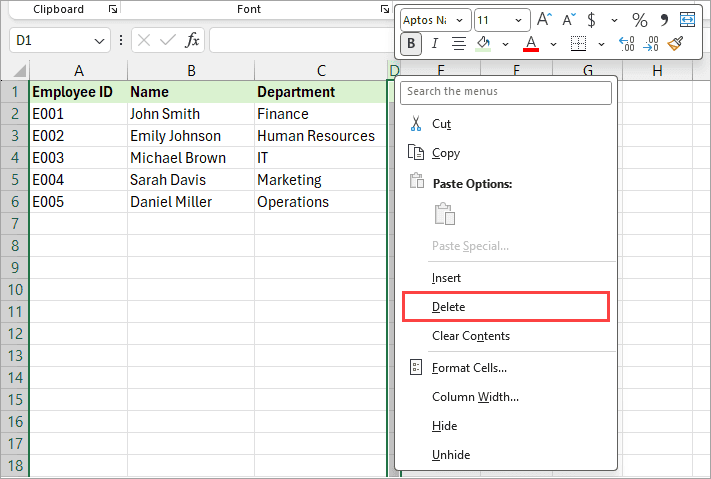
Task: Apply the Comma Style icon
Action: coord(664,20)
